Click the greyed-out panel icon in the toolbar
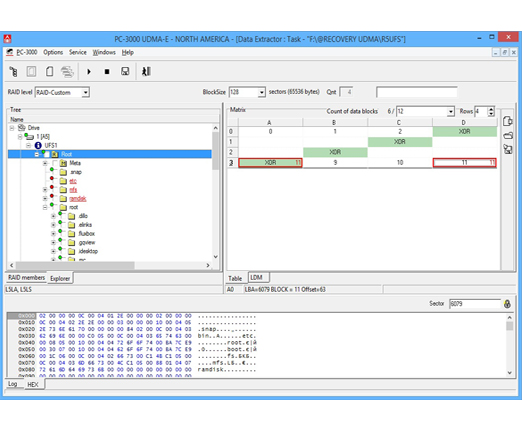 [x=31, y=71]
